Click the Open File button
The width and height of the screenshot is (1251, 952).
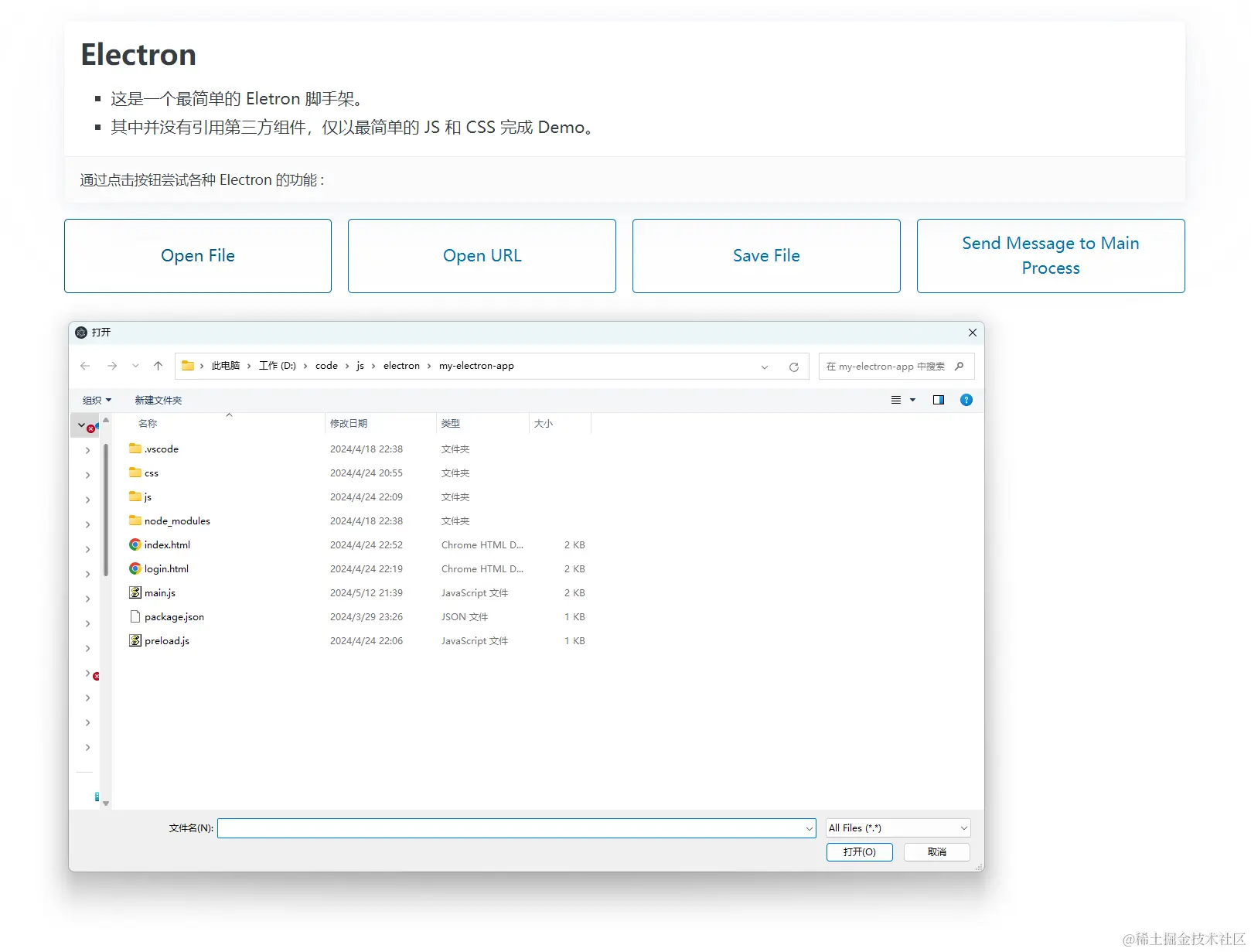(198, 256)
